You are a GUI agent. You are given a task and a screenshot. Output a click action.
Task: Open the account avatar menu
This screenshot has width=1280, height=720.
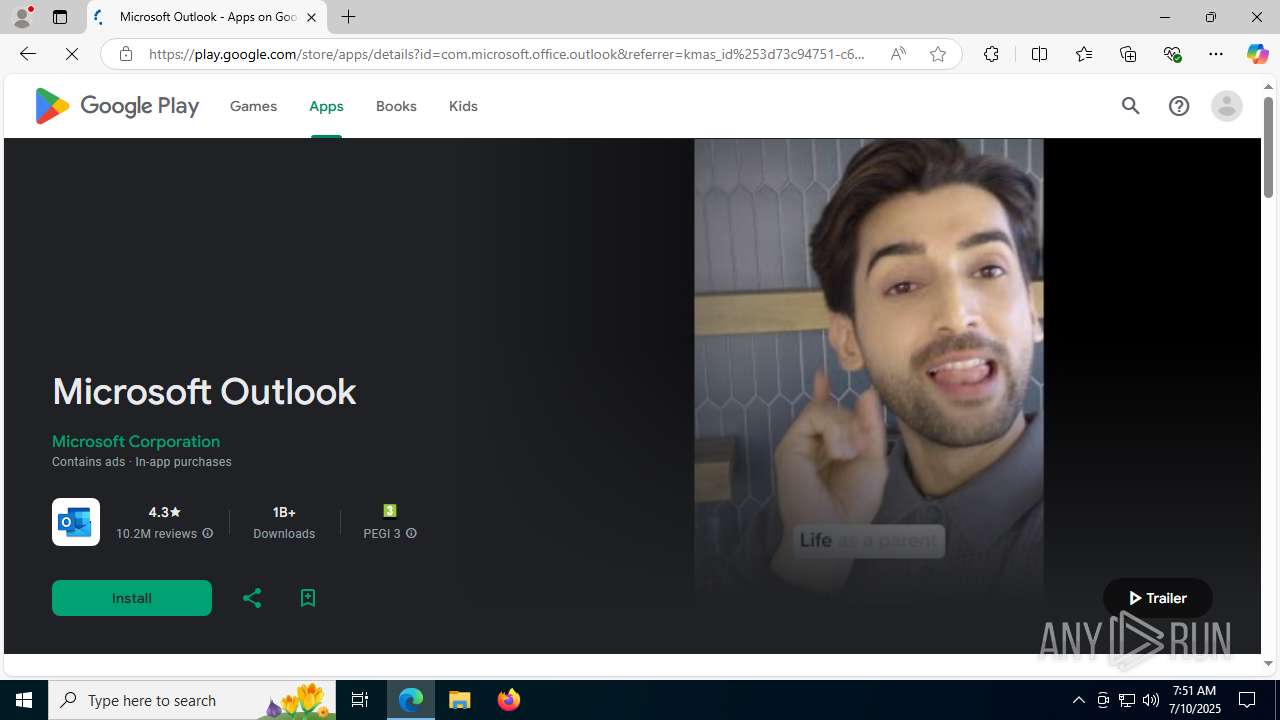(x=1226, y=106)
